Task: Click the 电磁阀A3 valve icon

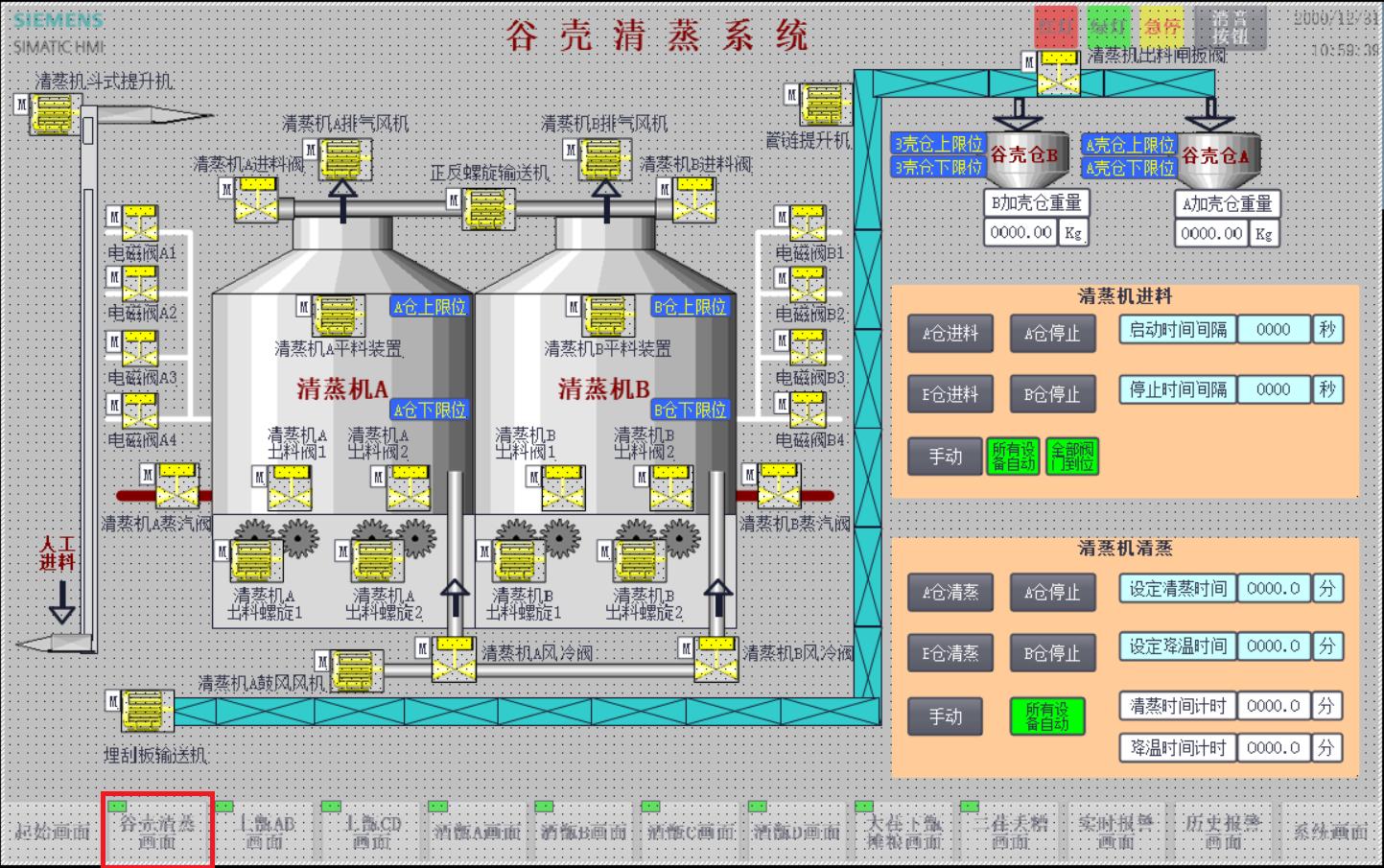Action: point(140,349)
